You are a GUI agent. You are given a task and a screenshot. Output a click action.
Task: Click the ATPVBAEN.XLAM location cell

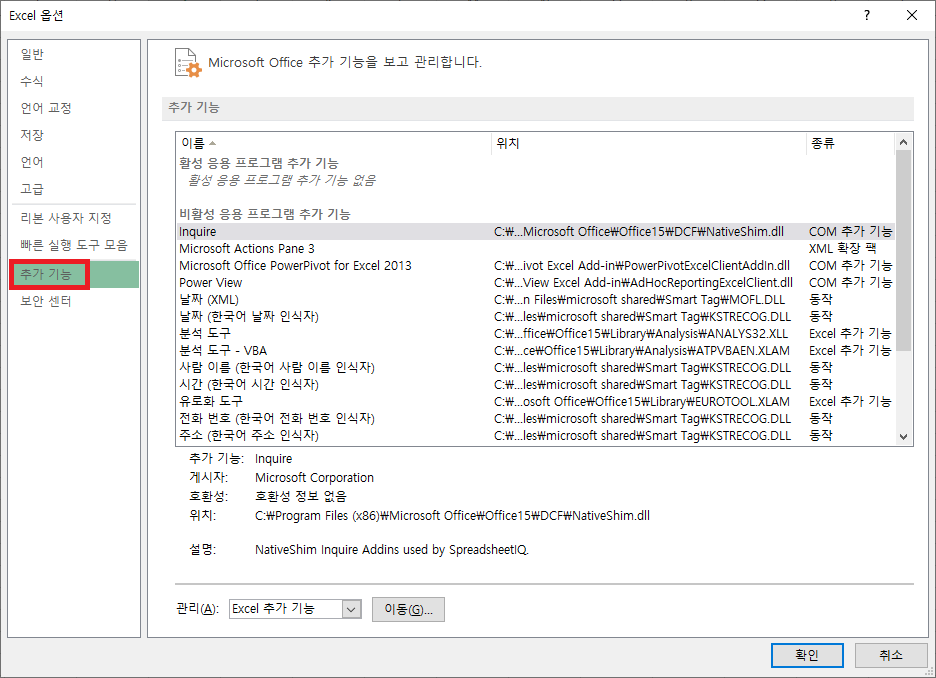tap(642, 350)
